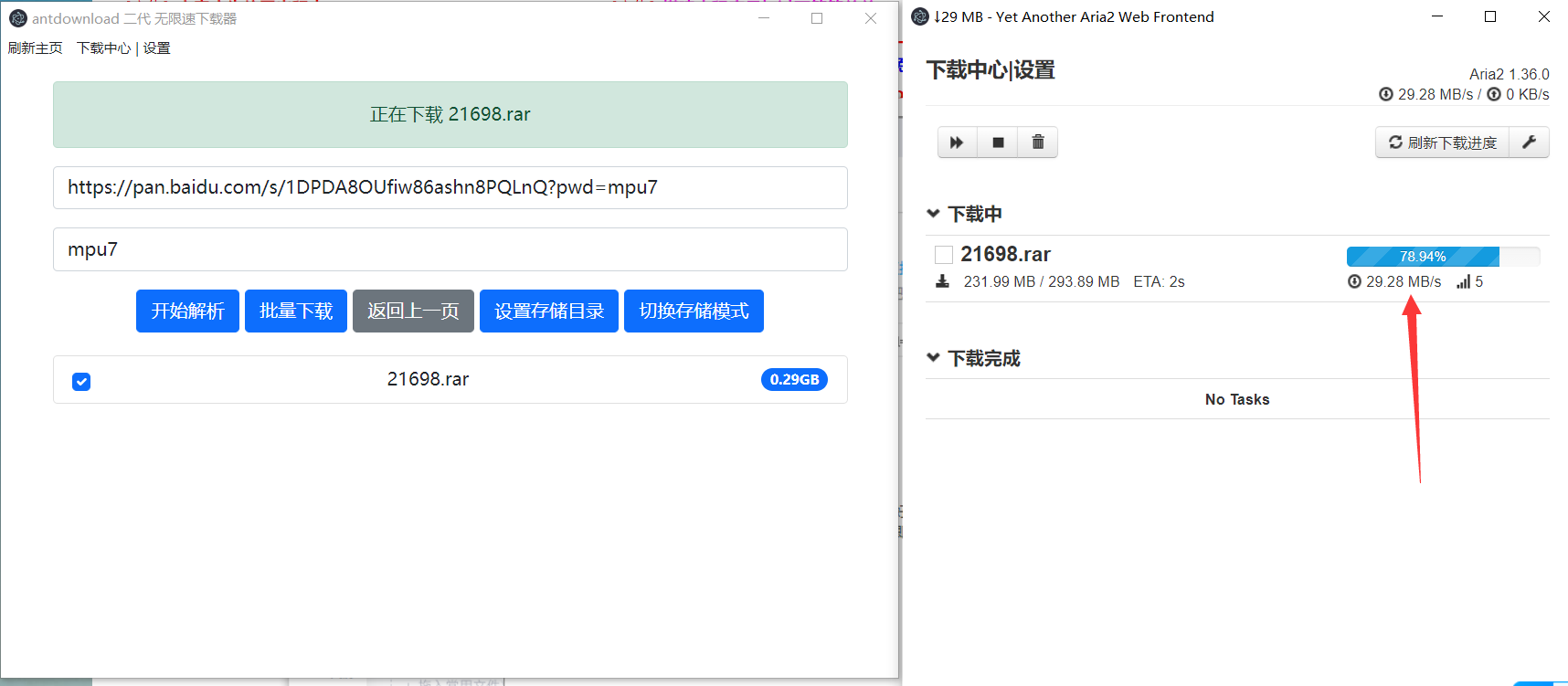This screenshot has width=1568, height=686.
Task: Uncheck the 21698.rar file checkbox
Action: (x=81, y=381)
